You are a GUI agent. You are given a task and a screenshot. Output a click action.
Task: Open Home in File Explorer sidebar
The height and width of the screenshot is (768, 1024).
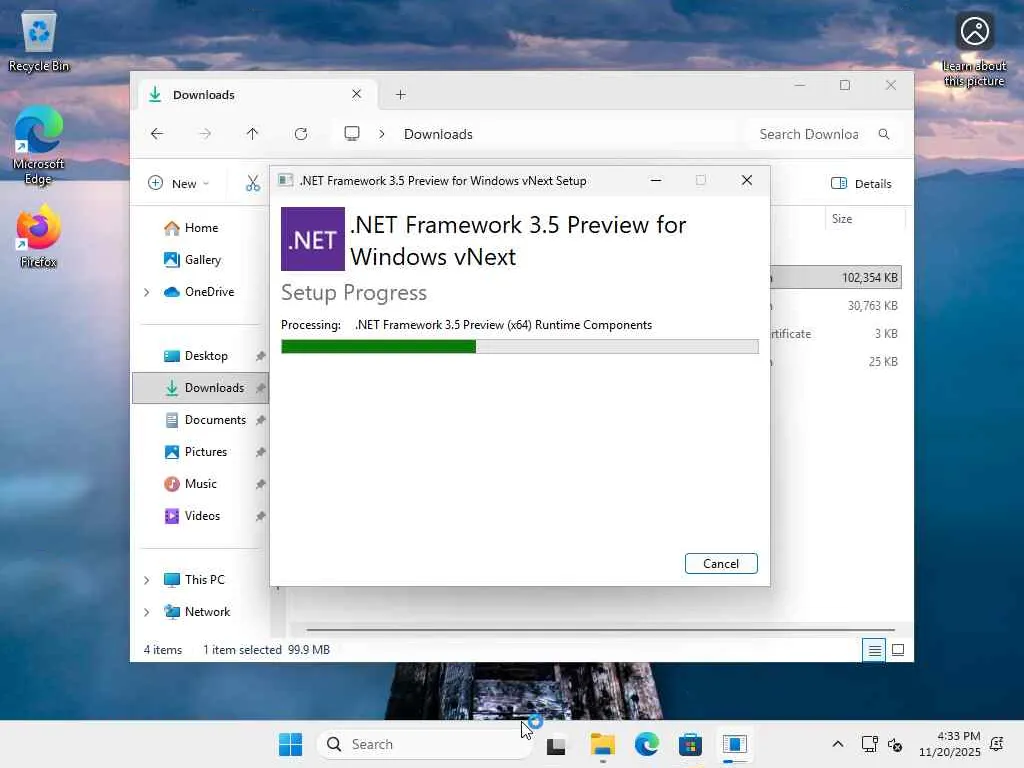201,228
